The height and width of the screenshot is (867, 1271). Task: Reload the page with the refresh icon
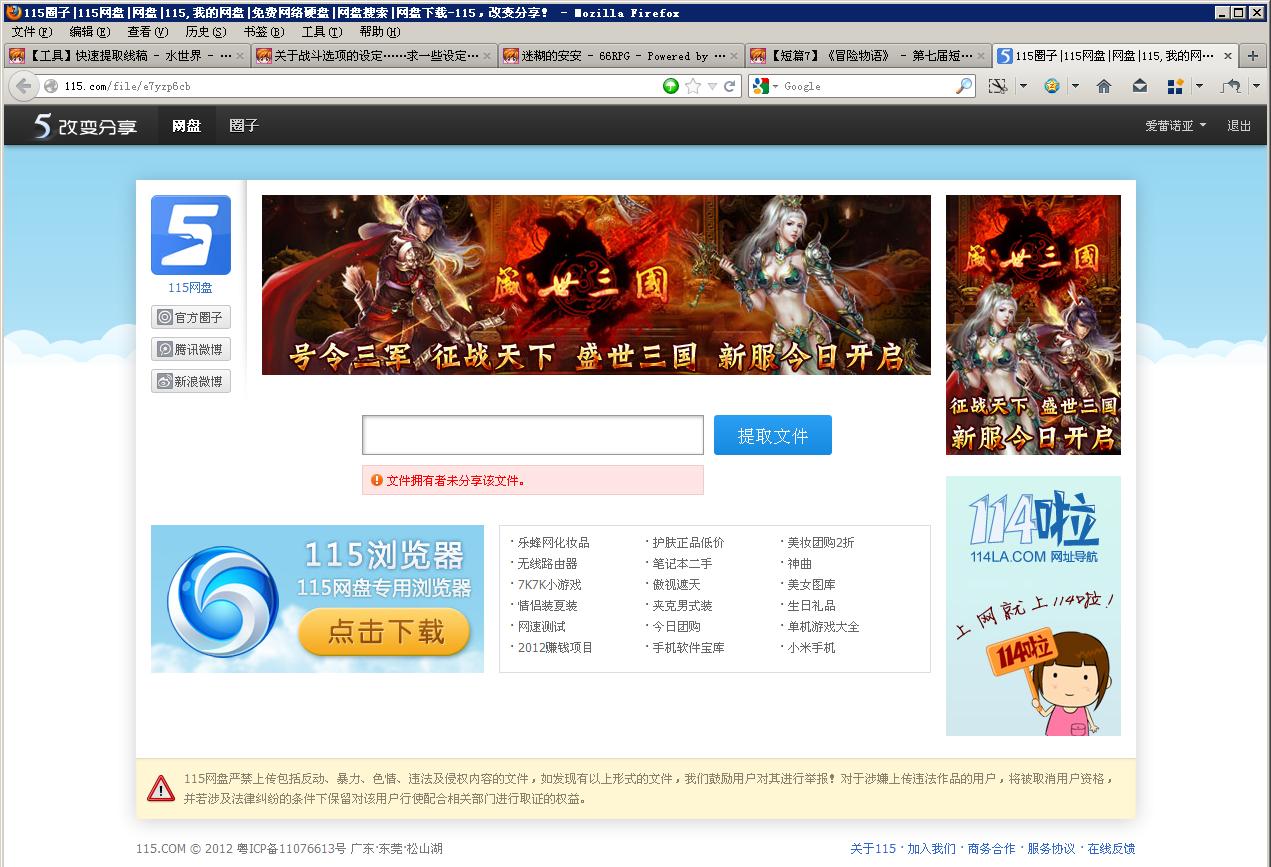tap(730, 86)
